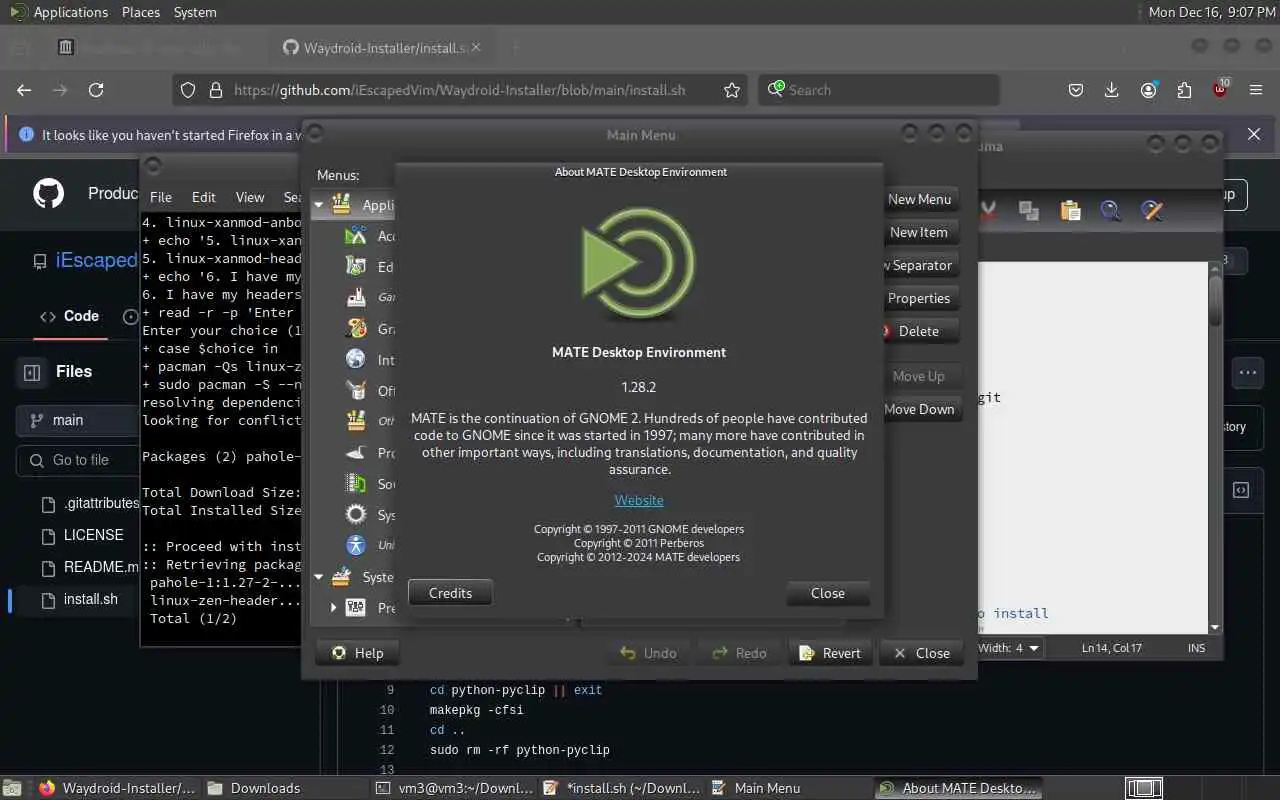Click the Firefox account avatar icon

click(1148, 90)
